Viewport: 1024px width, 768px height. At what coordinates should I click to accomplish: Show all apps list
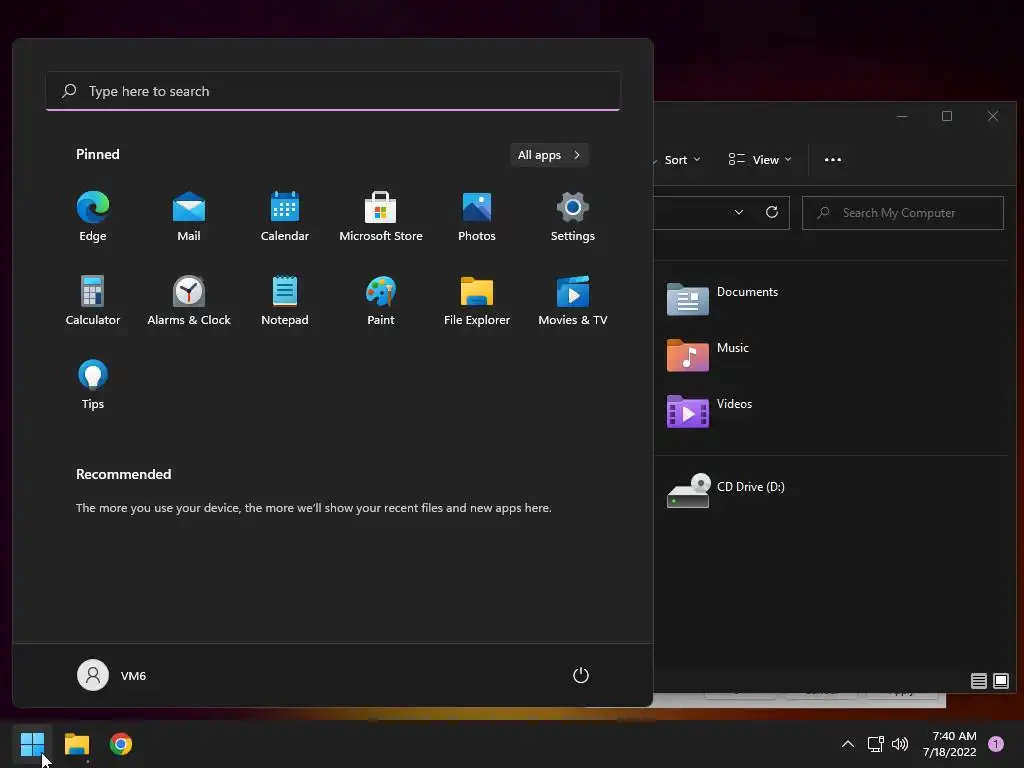click(549, 155)
